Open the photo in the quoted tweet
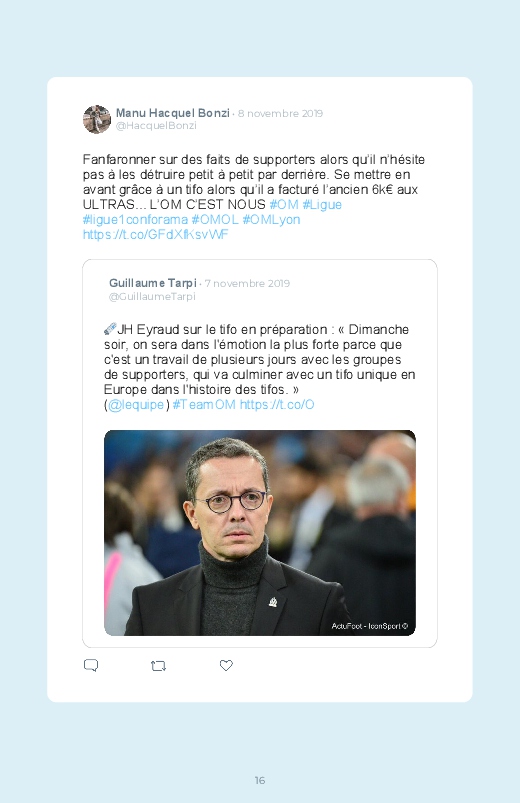The width and height of the screenshot is (520, 803). coord(260,533)
